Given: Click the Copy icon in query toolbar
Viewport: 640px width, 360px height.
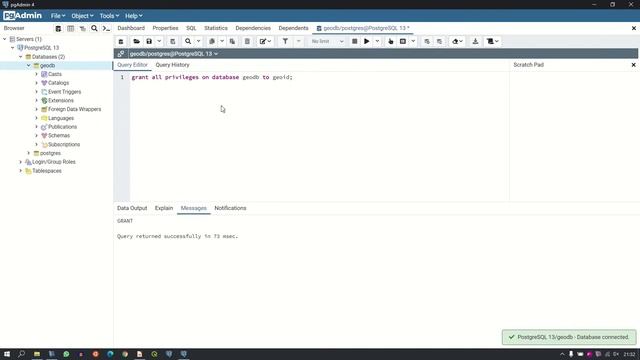Looking at the screenshot, I should 212,41.
